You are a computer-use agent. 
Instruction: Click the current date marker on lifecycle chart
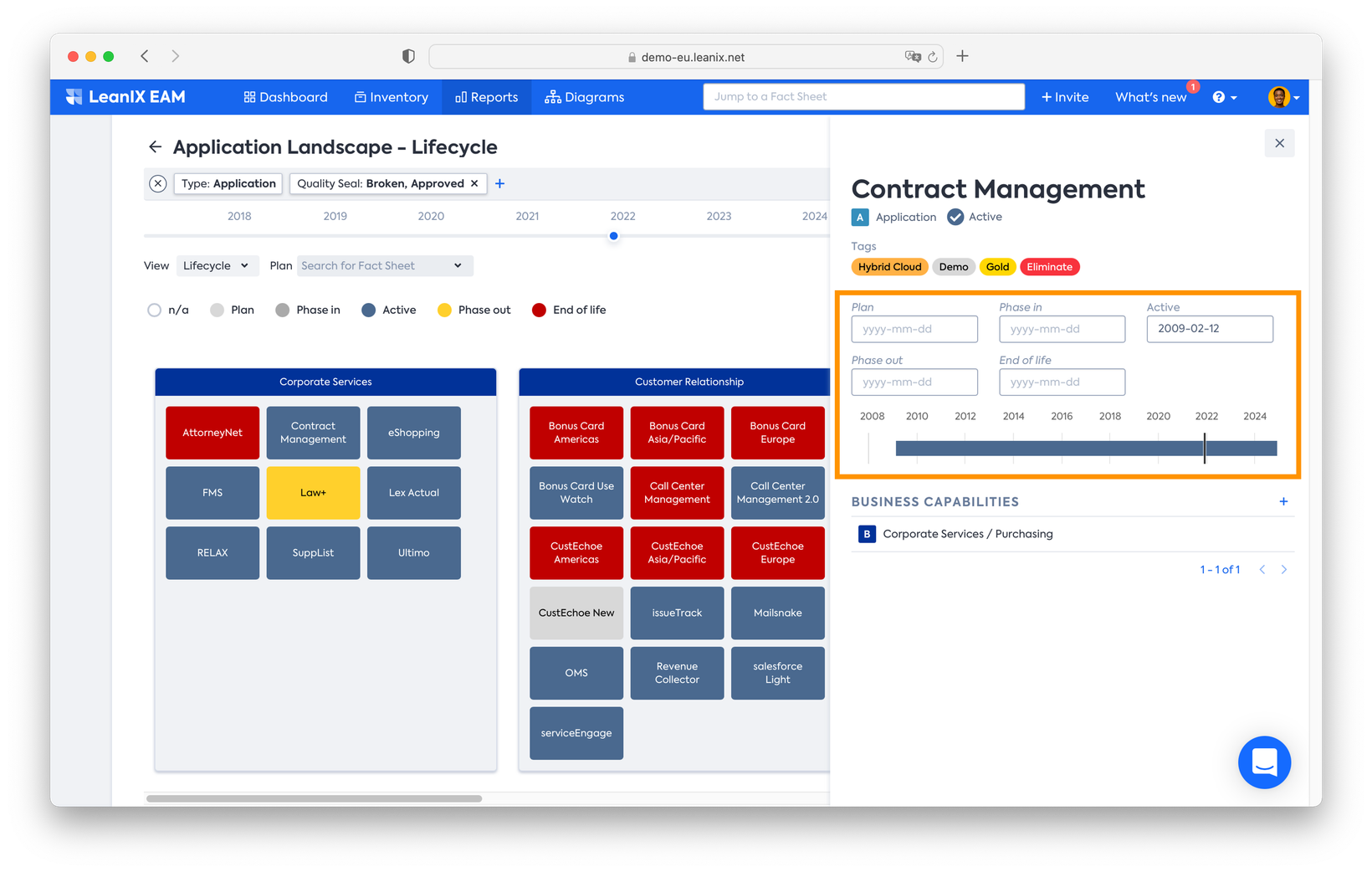point(1205,448)
